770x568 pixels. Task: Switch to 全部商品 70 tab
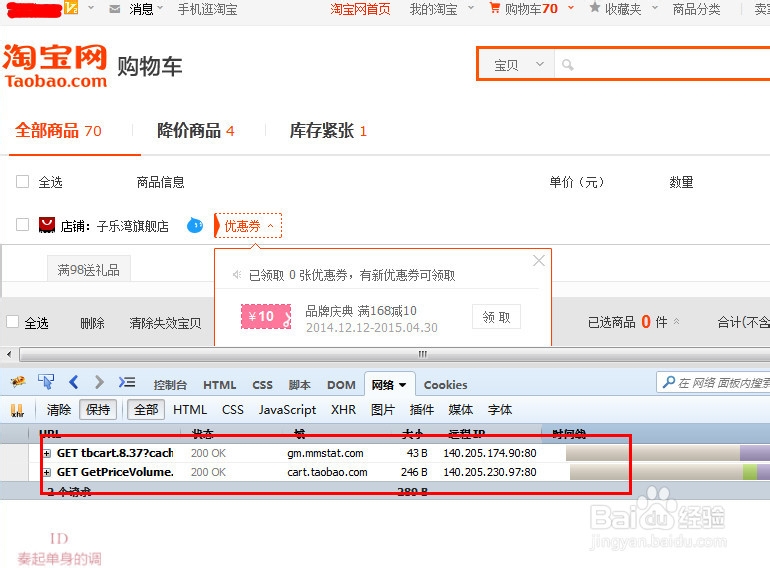pyautogui.click(x=58, y=131)
